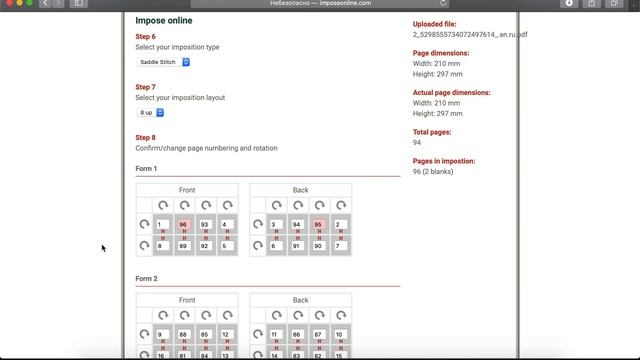Edit highlighted page field 96 in Form 1 Front
The width and height of the screenshot is (640, 360).
[x=184, y=224]
